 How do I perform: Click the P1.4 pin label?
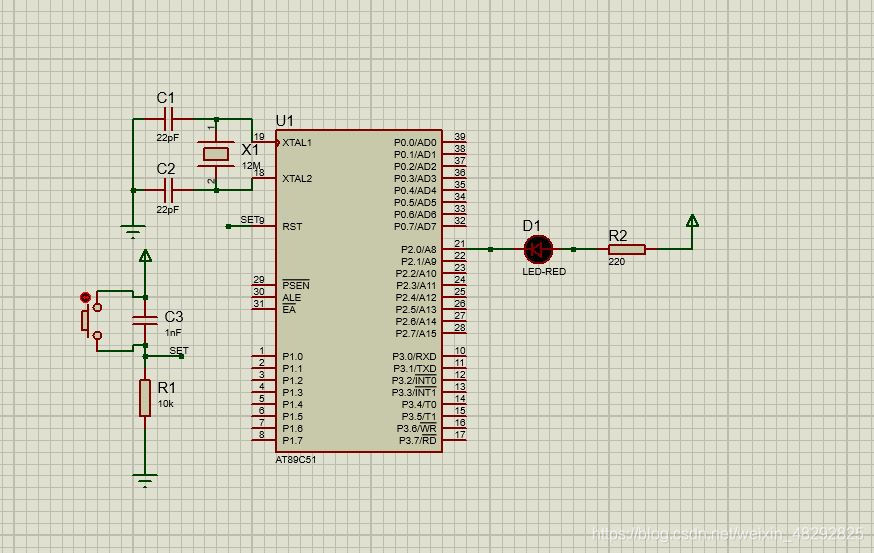[x=293, y=405]
